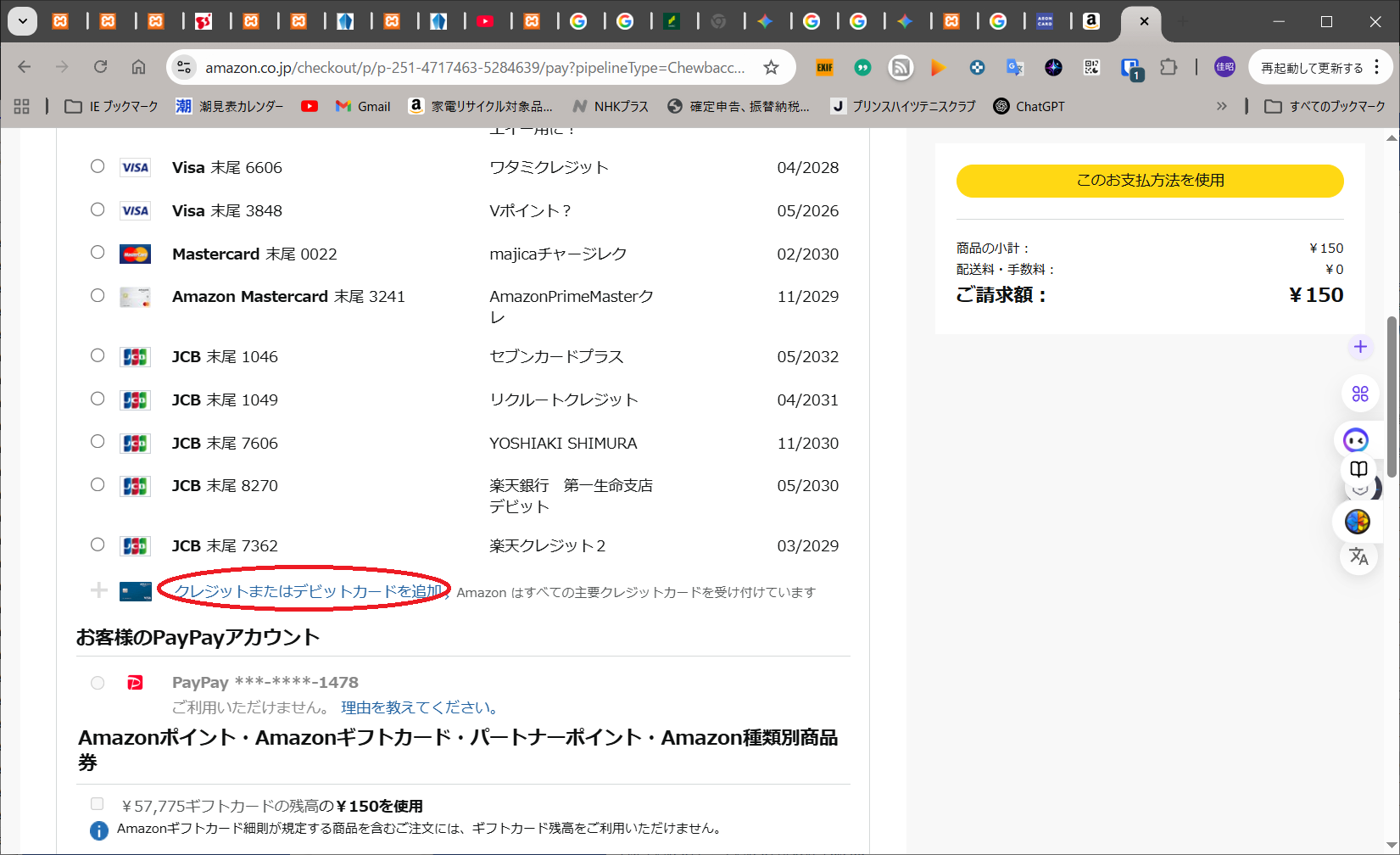This screenshot has width=1400, height=855.
Task: Open the YouTube bookmark icon
Action: pyautogui.click(x=310, y=106)
